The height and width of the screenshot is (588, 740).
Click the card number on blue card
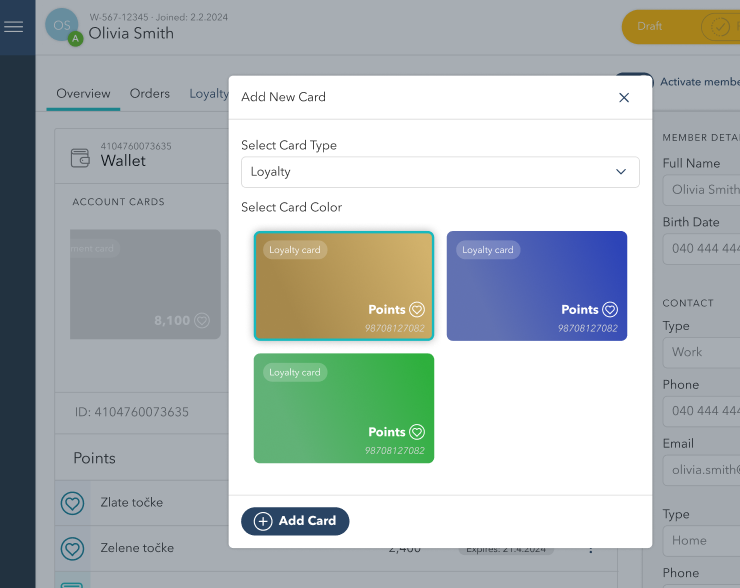click(x=588, y=328)
